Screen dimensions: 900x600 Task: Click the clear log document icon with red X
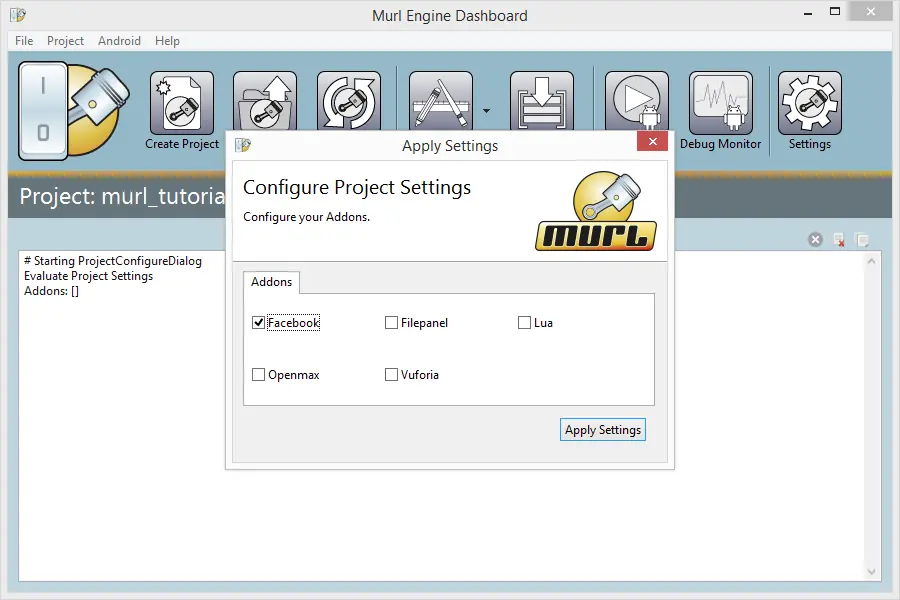[839, 239]
